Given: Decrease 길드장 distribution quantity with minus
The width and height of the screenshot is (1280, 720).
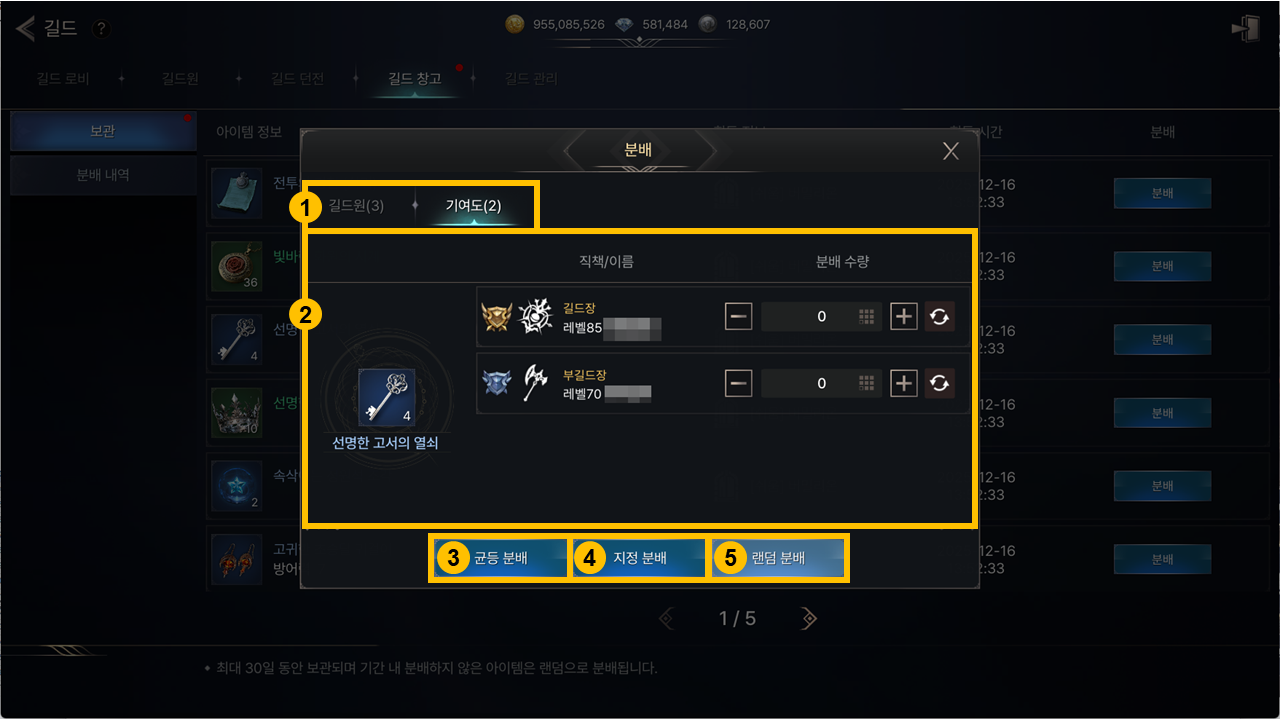Looking at the screenshot, I should click(x=739, y=317).
